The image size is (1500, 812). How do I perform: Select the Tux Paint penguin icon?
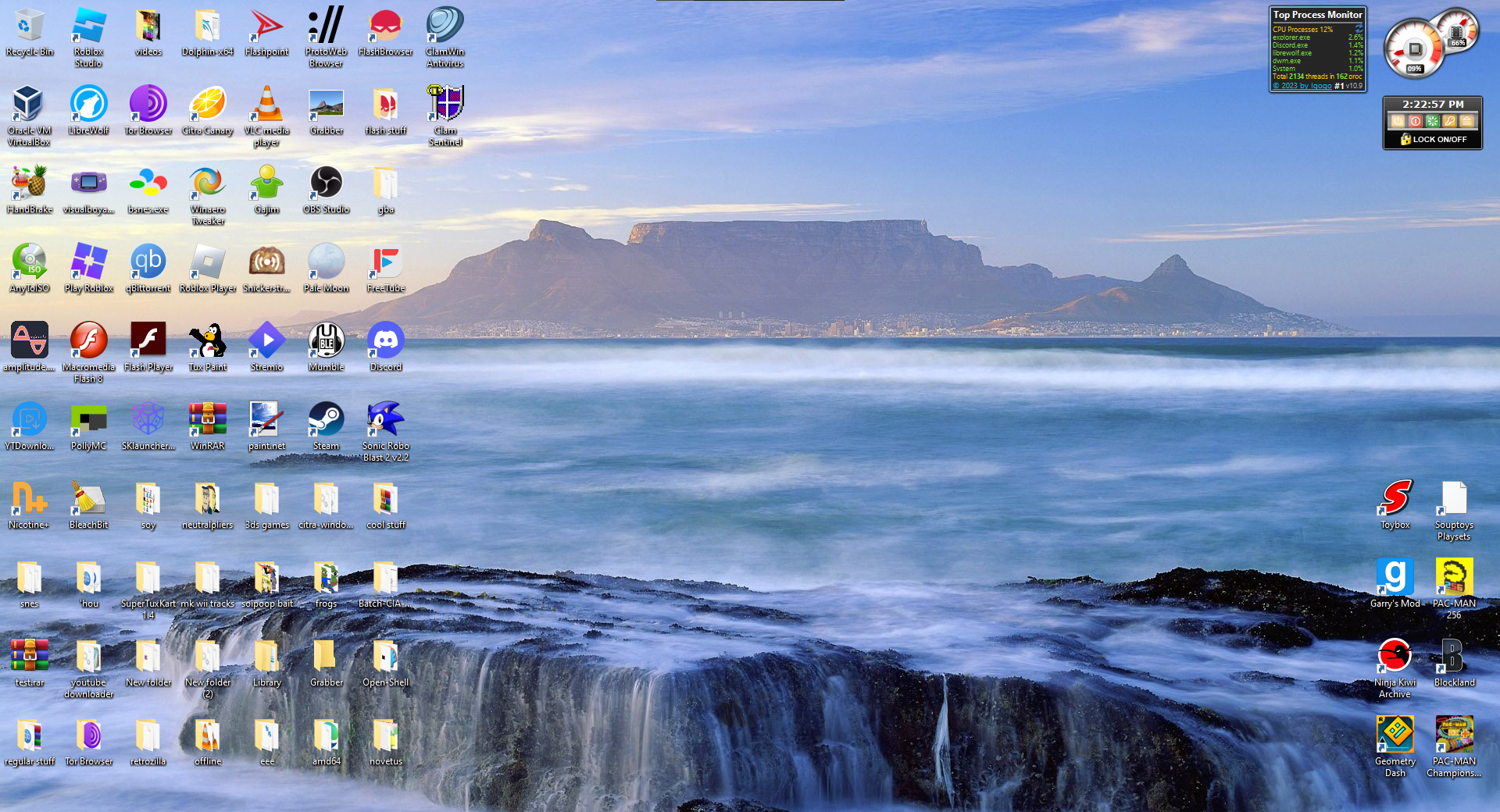point(207,341)
